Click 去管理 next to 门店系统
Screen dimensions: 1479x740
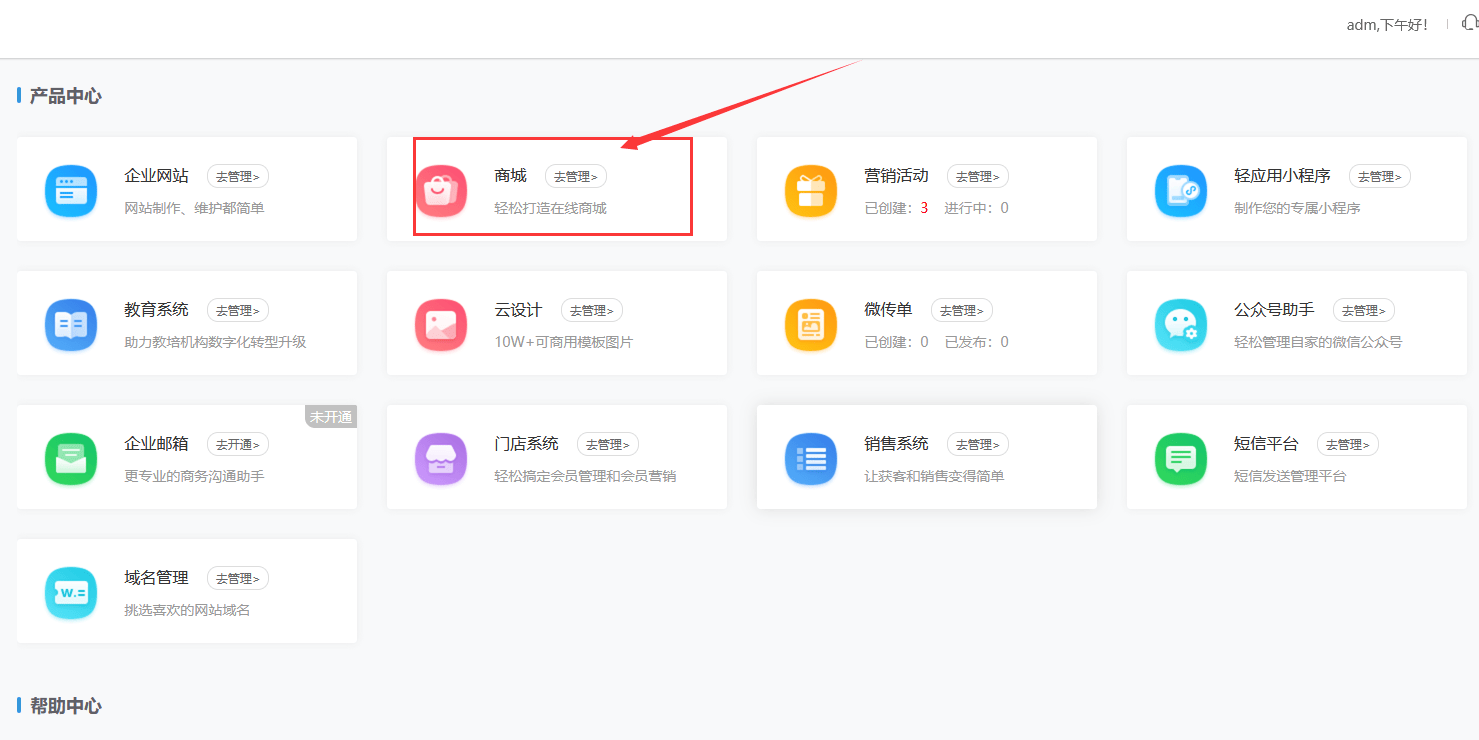tap(608, 444)
